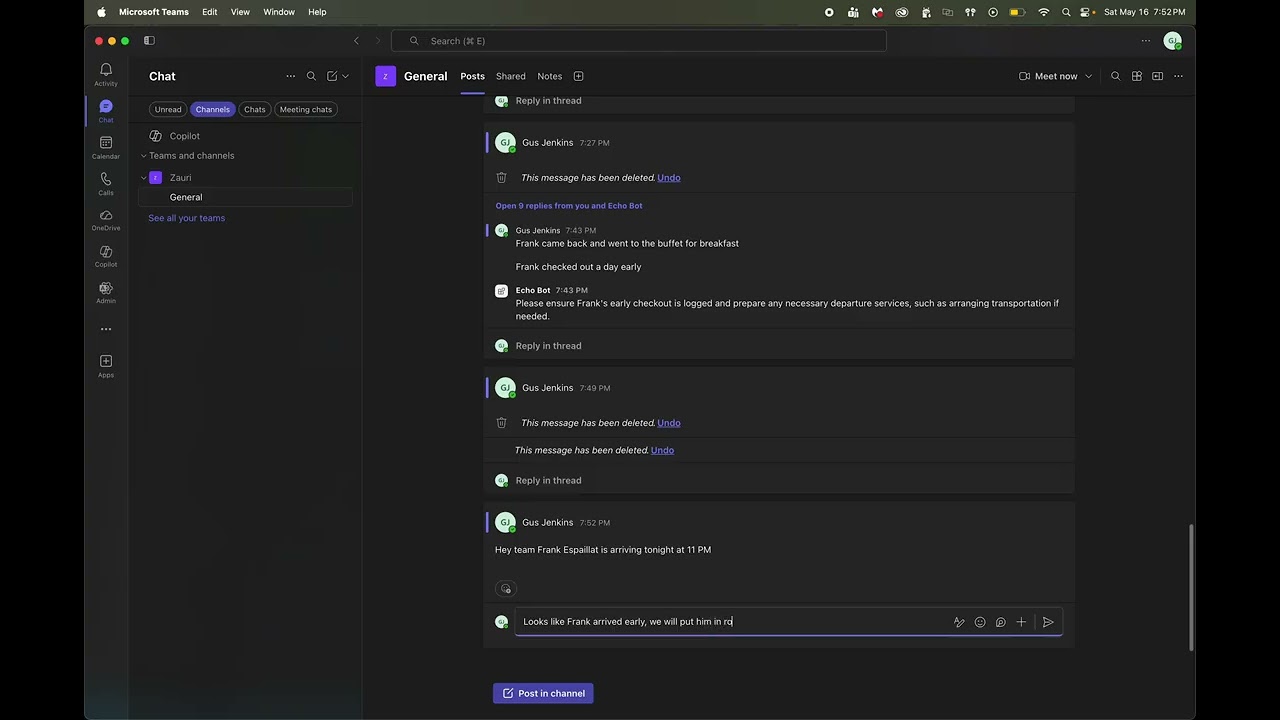Screen dimensions: 1280x720
Task: Toggle the Chats filter
Action: click(255, 109)
